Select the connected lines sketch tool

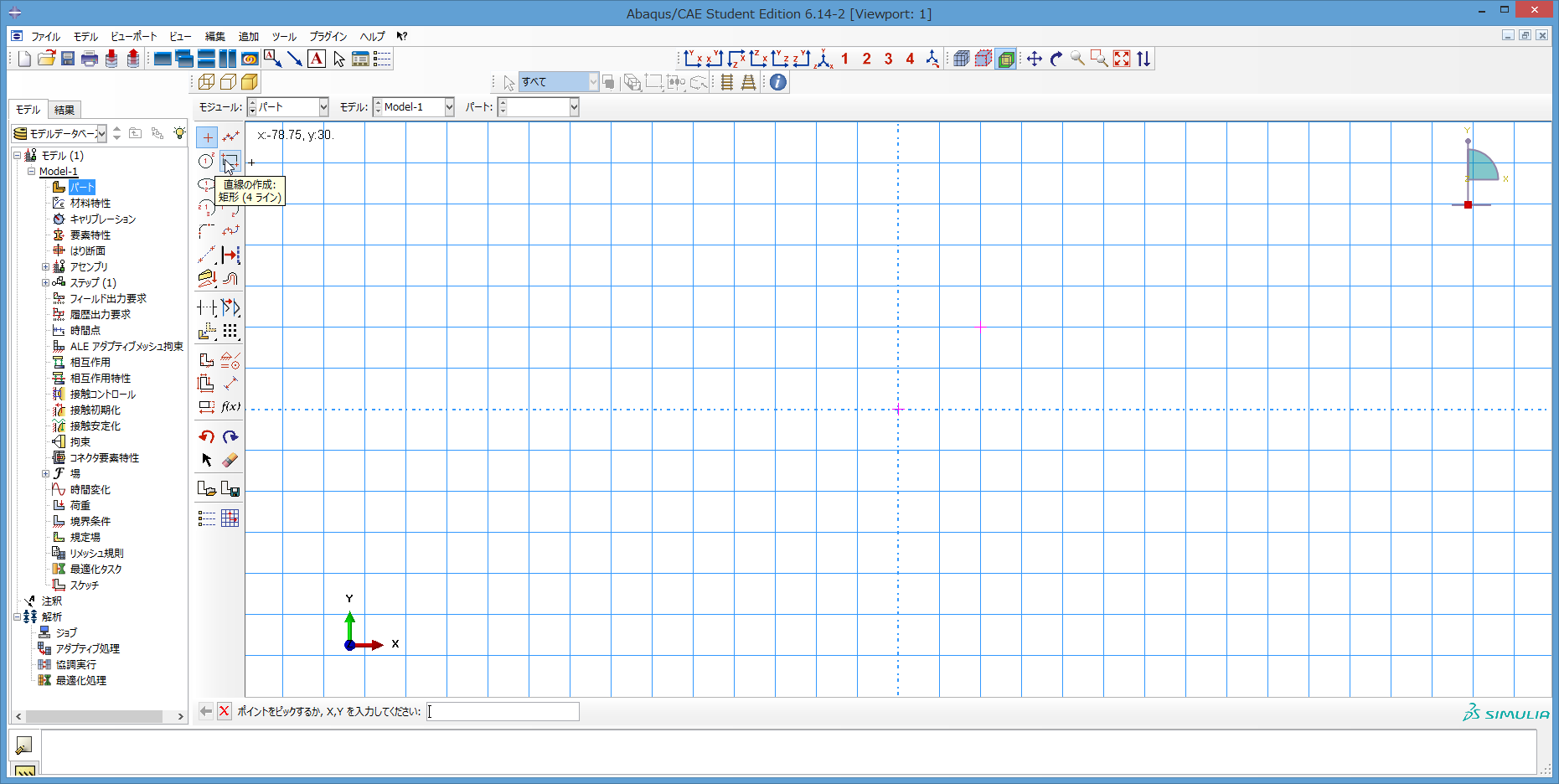pyautogui.click(x=230, y=137)
